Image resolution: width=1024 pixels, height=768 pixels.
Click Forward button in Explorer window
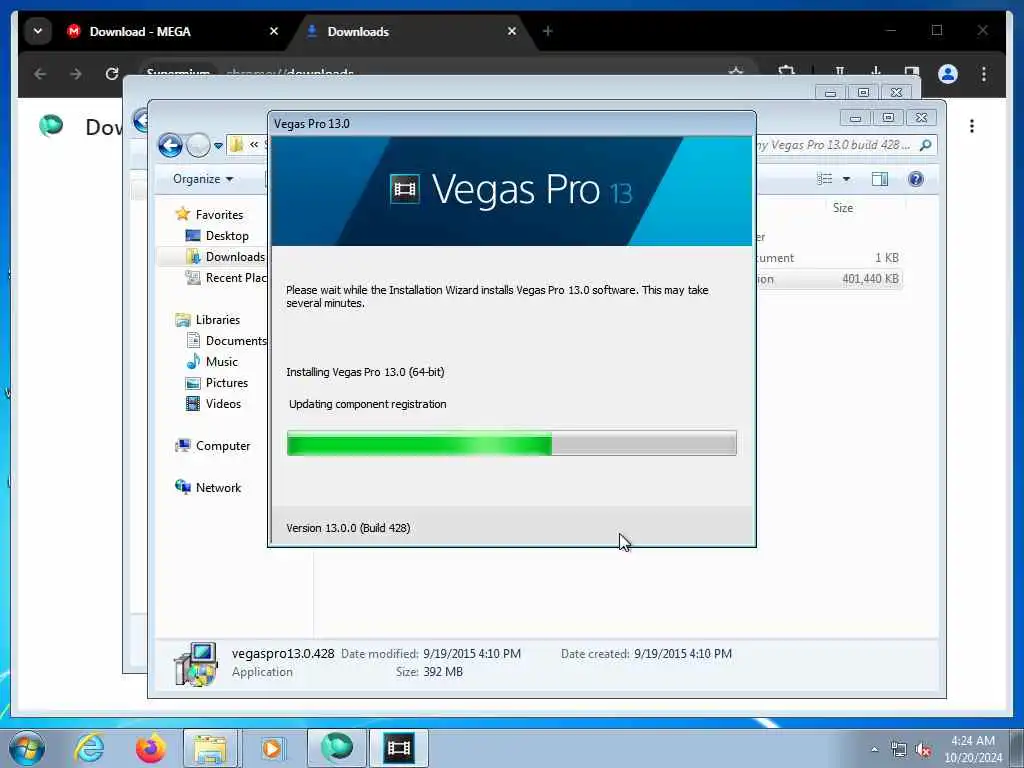198,145
